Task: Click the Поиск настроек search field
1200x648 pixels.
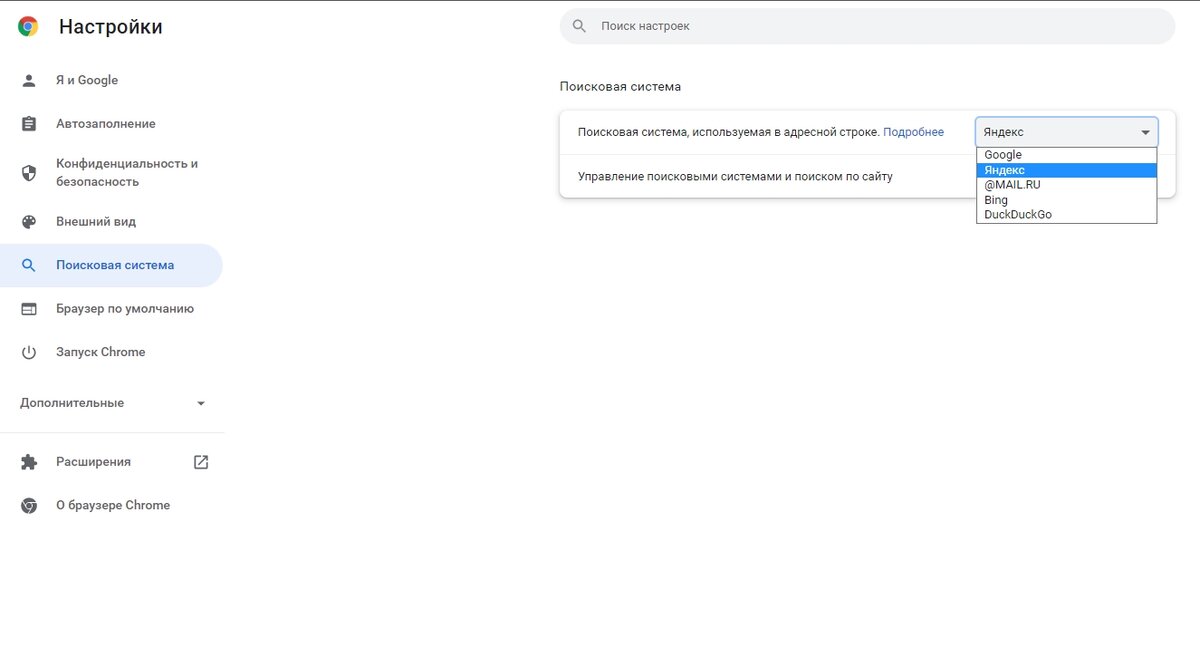Action: click(x=867, y=26)
